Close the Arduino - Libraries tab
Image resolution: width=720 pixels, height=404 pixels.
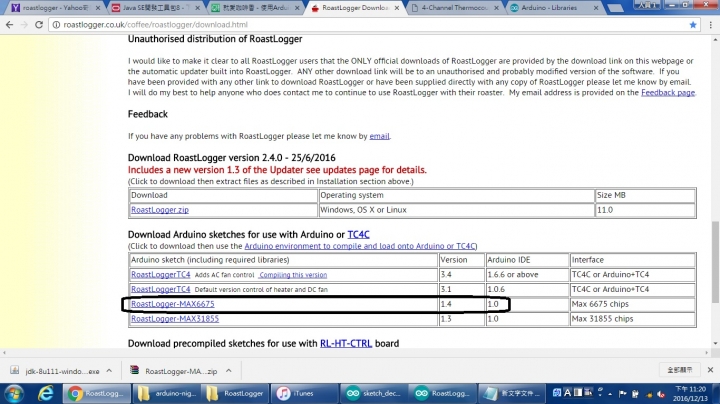point(596,8)
